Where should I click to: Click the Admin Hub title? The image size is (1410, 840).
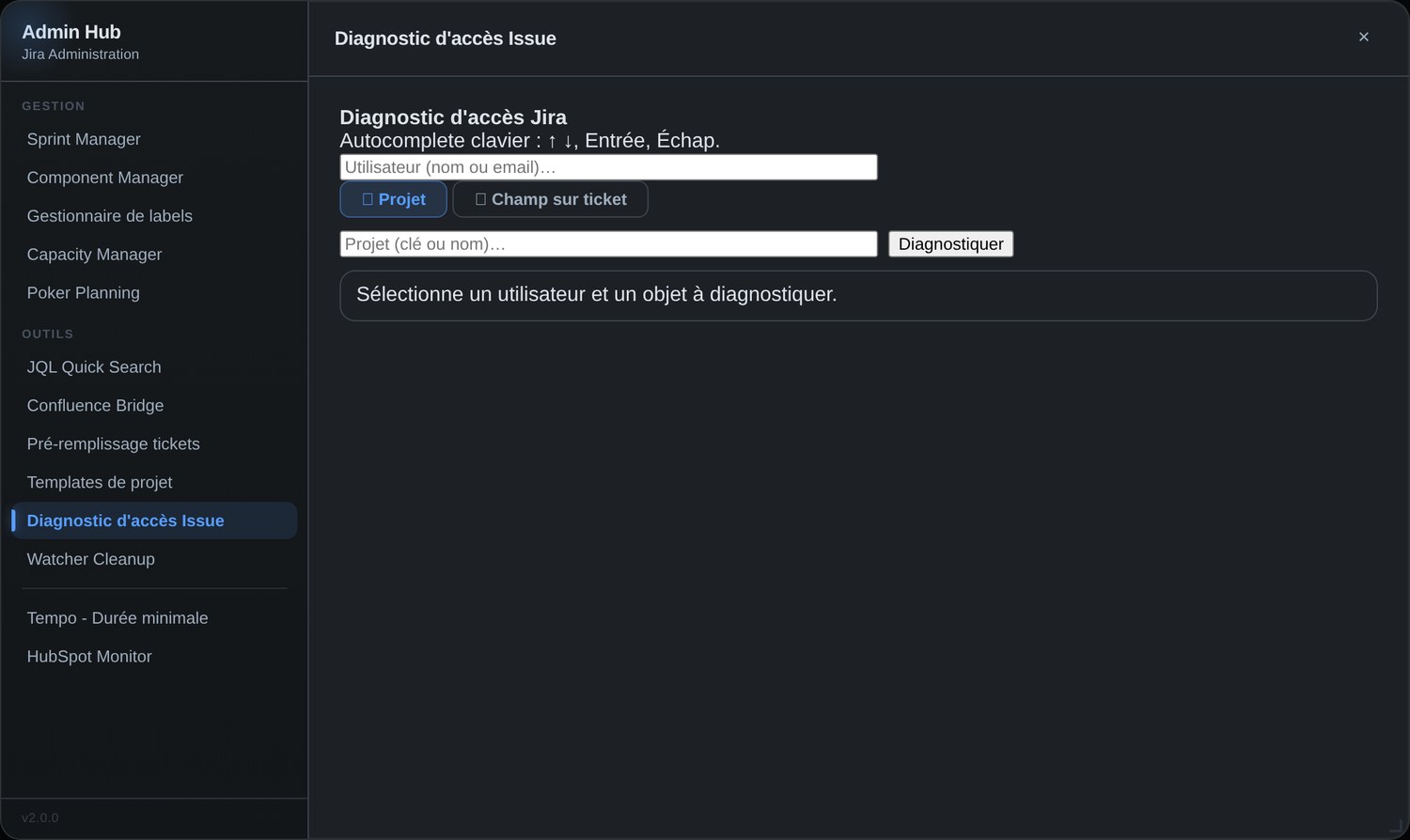click(71, 32)
